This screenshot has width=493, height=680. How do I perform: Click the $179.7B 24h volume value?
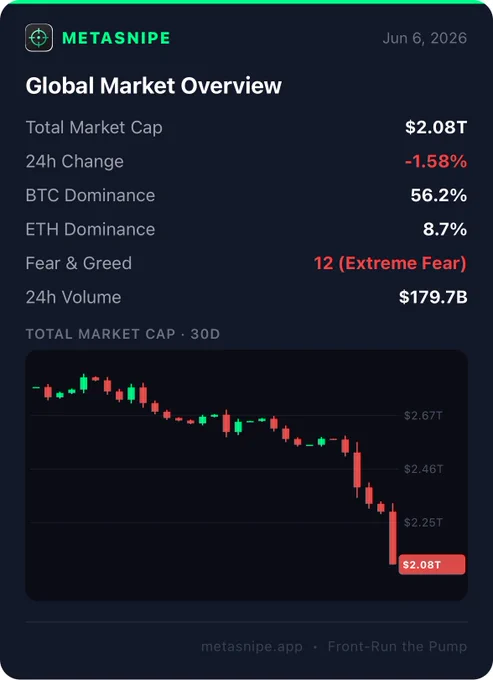point(433,297)
